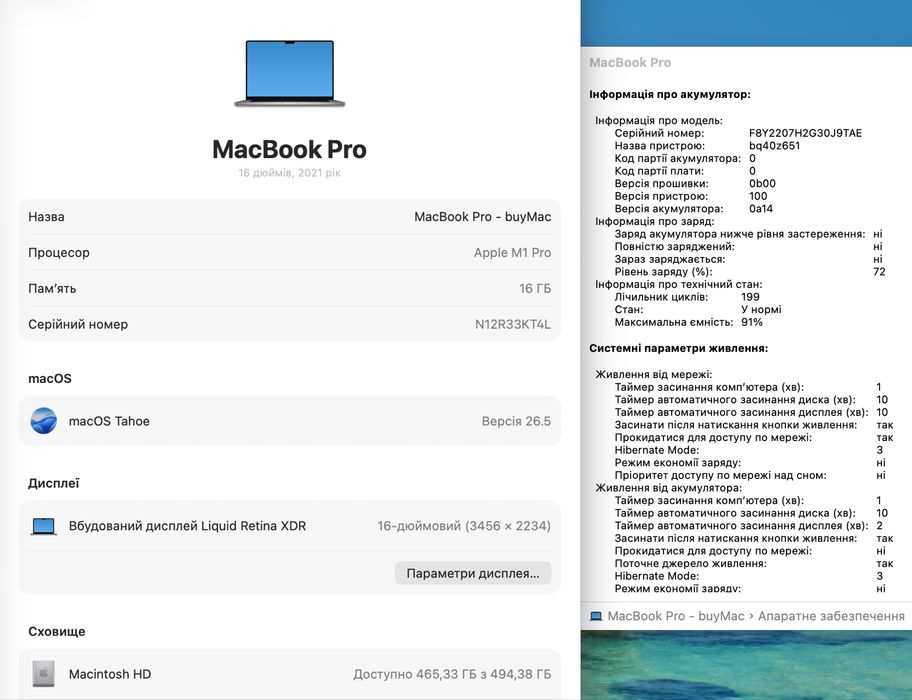The height and width of the screenshot is (700, 912).
Task: Click the Macintosh HD drive icon
Action: point(44,674)
